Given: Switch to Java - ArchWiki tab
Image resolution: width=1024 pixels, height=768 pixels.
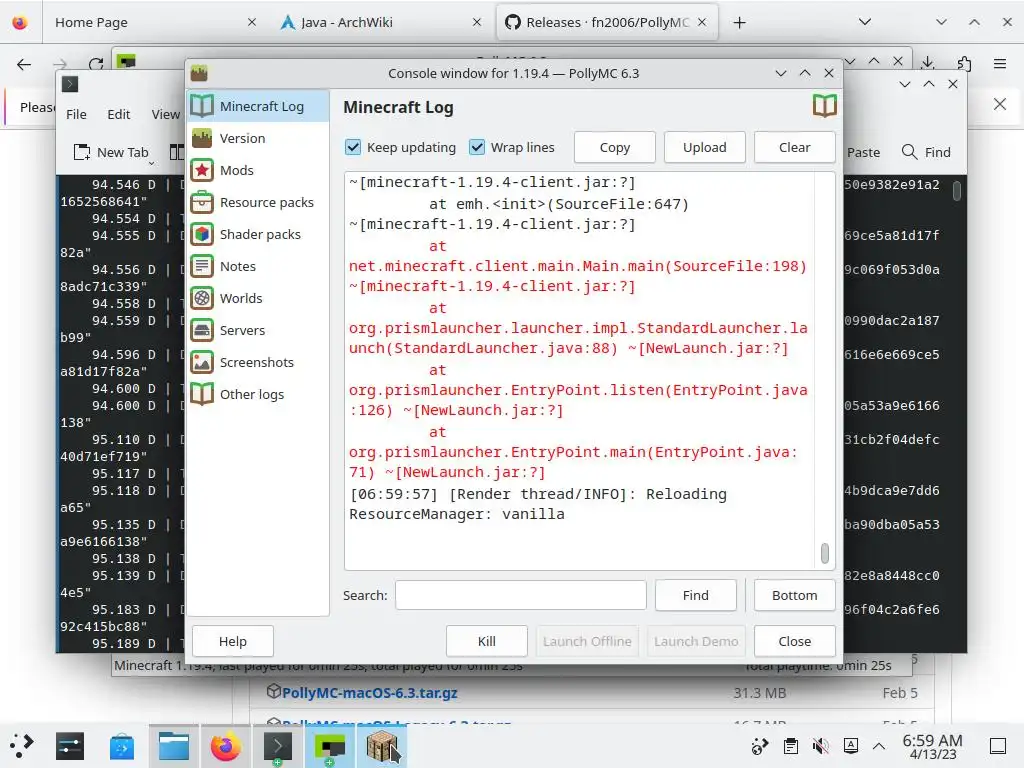Looking at the screenshot, I should pos(381,22).
